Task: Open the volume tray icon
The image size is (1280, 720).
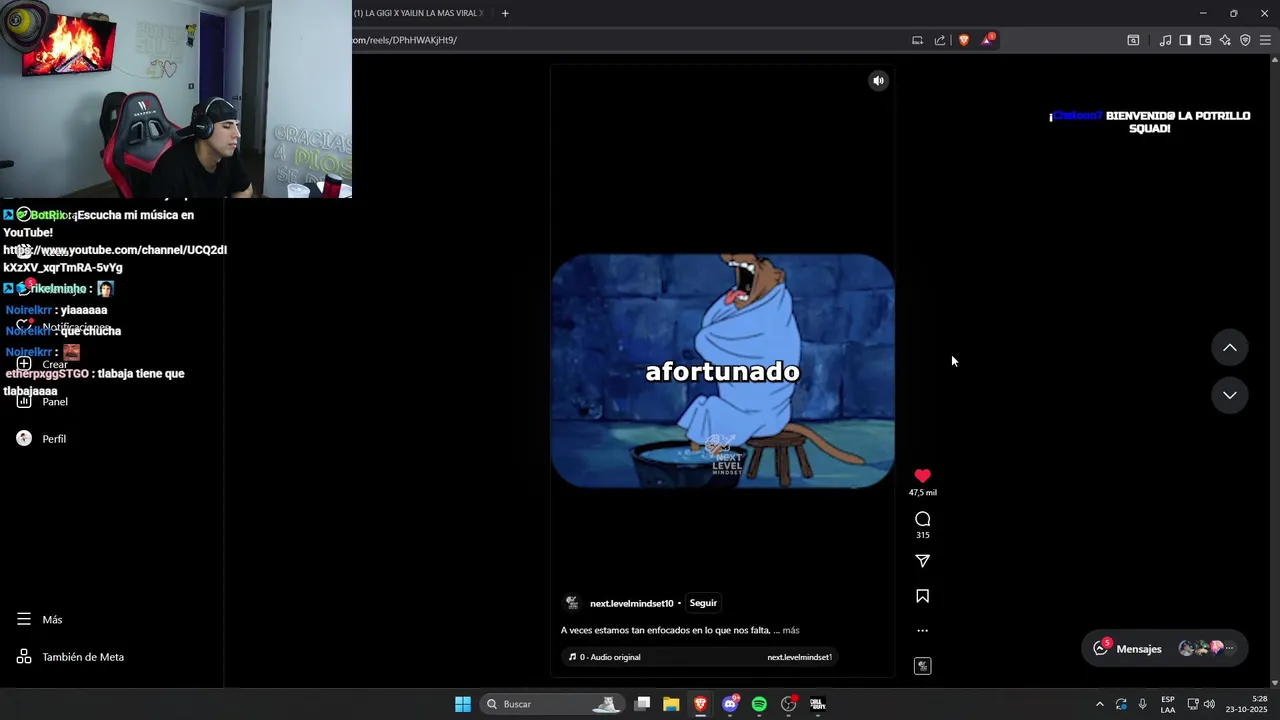Action: click(1209, 704)
